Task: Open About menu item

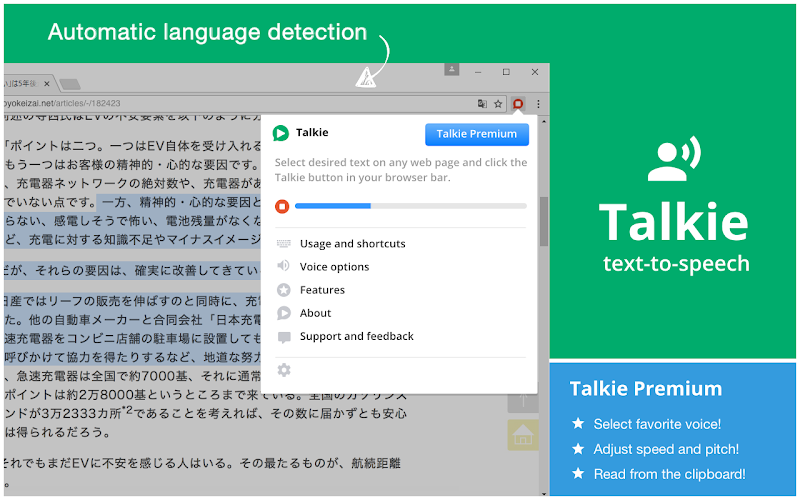Action: (315, 313)
